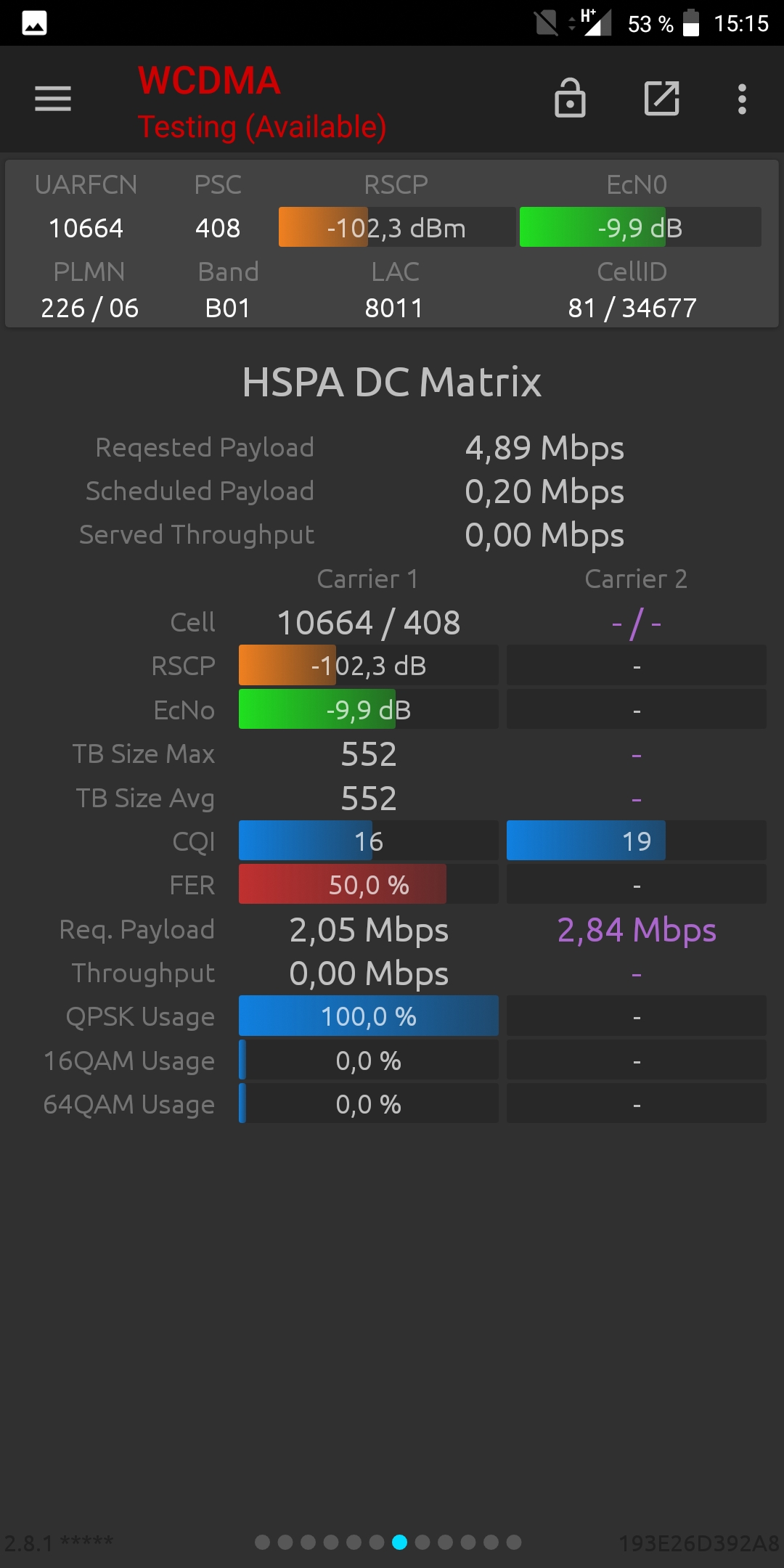784x1568 pixels.
Task: Open the three-dot overflow menu
Action: [x=742, y=99]
